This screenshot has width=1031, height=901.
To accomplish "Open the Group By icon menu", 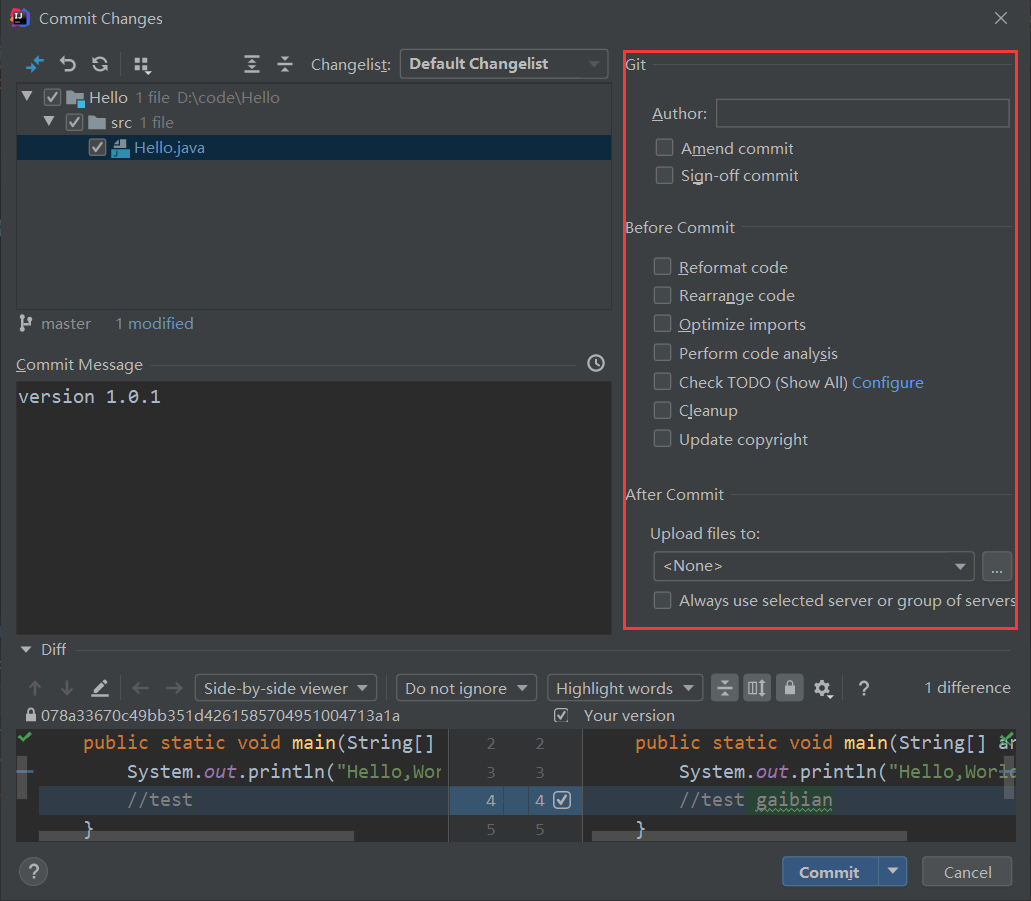I will (x=142, y=64).
